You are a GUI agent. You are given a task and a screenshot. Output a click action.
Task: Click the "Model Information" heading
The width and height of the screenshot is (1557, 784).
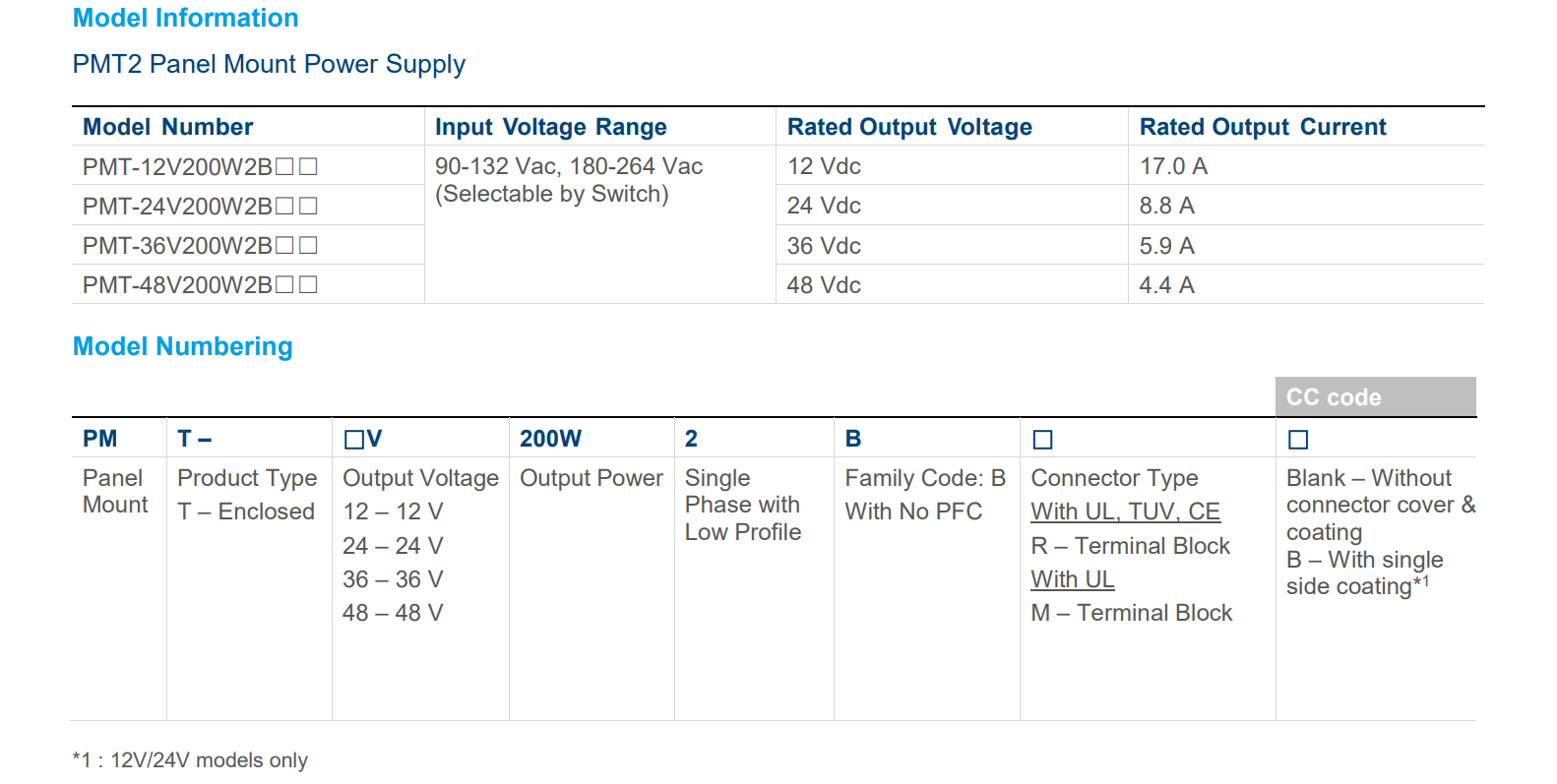(185, 18)
